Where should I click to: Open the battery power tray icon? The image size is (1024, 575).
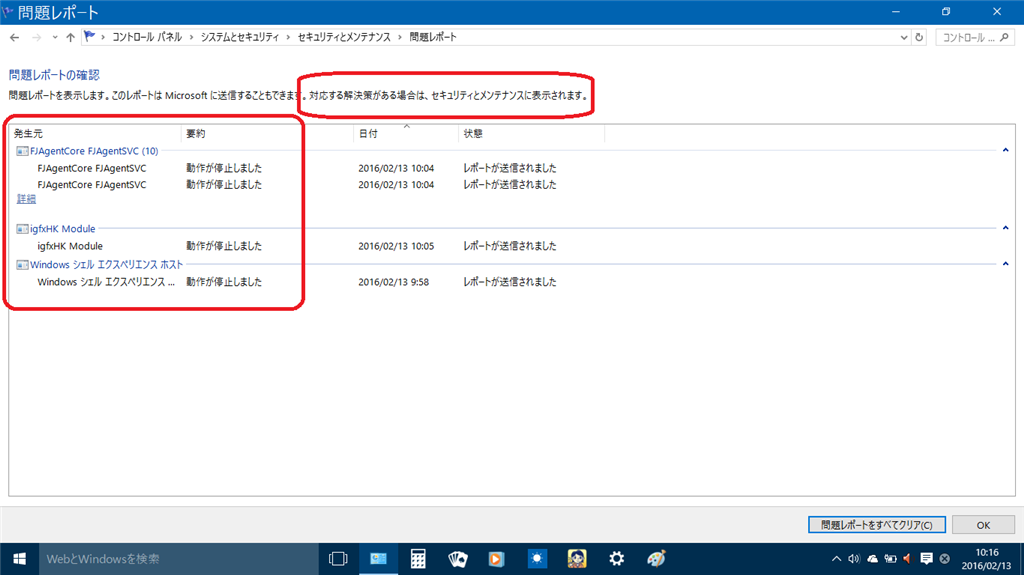point(890,559)
